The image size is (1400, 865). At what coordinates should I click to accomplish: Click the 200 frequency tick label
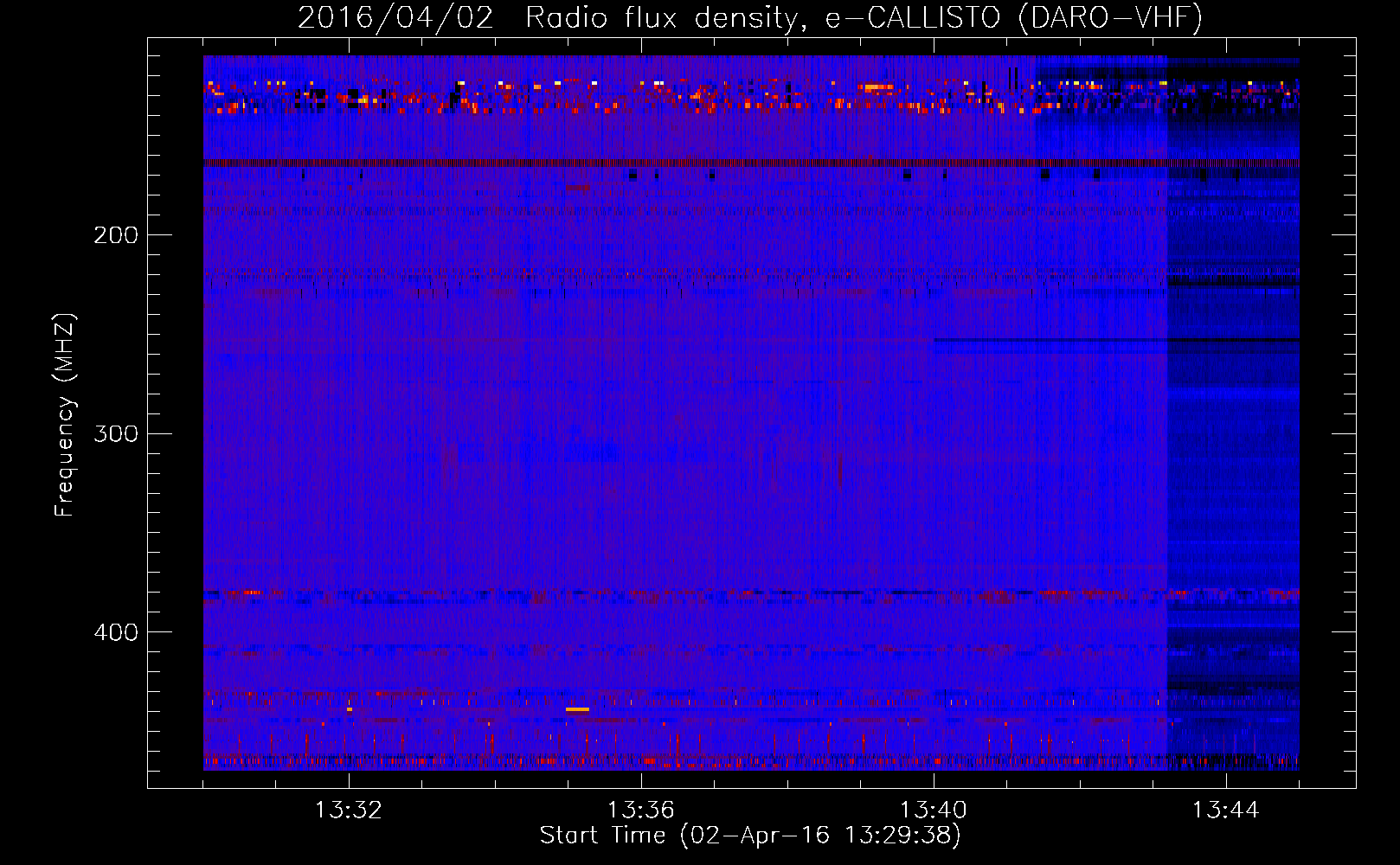[116, 235]
